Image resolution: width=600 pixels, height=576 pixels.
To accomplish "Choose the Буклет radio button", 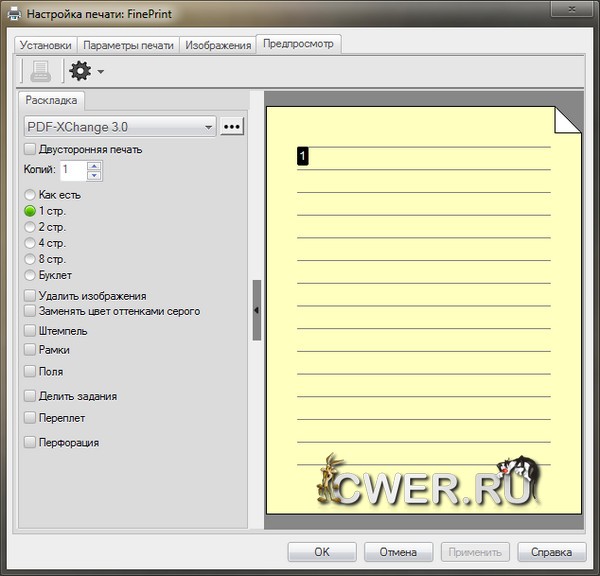I will pos(30,275).
